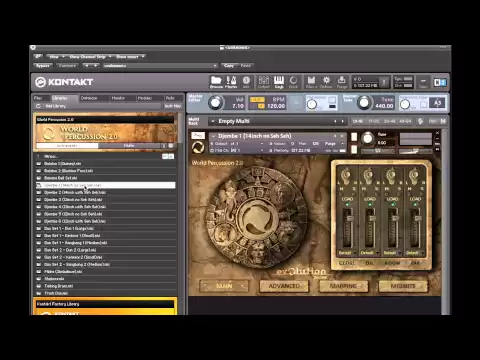Image resolution: width=480 pixels, height=360 pixels.
Task: Load previous instrument with left arrow in Djembe header
Action: click(x=335, y=136)
